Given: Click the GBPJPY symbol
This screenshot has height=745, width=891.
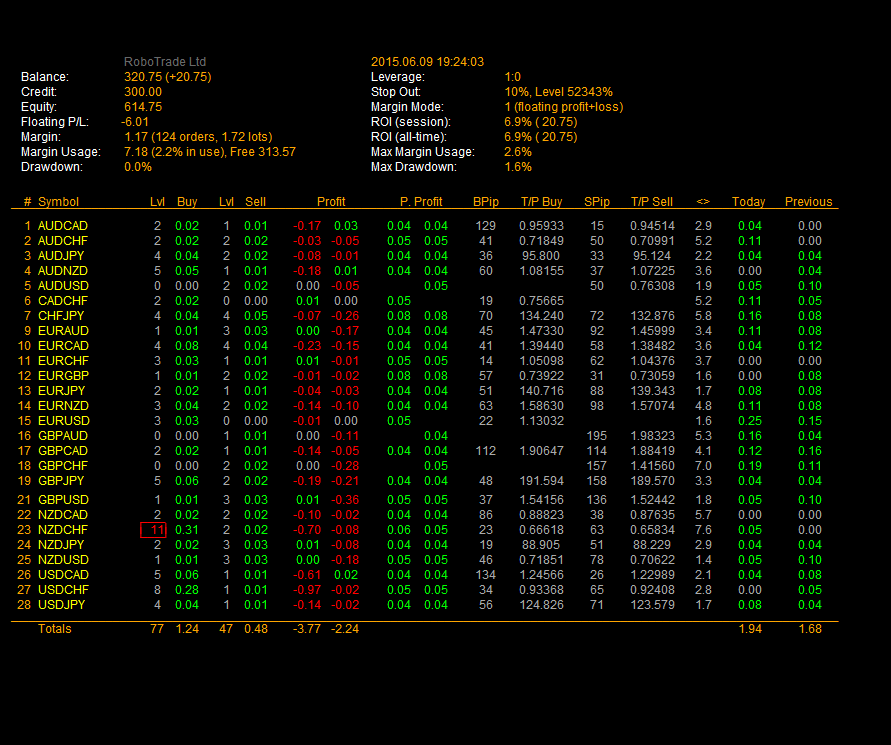Looking at the screenshot, I should click(61, 481).
